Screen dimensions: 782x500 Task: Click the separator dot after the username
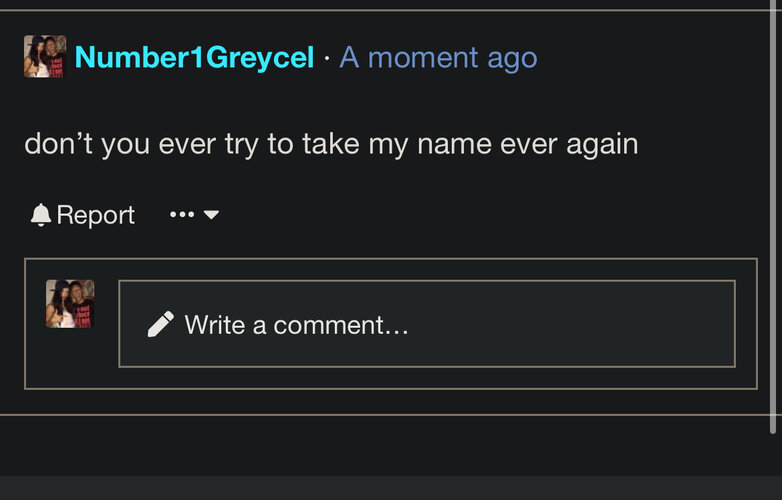click(x=327, y=58)
